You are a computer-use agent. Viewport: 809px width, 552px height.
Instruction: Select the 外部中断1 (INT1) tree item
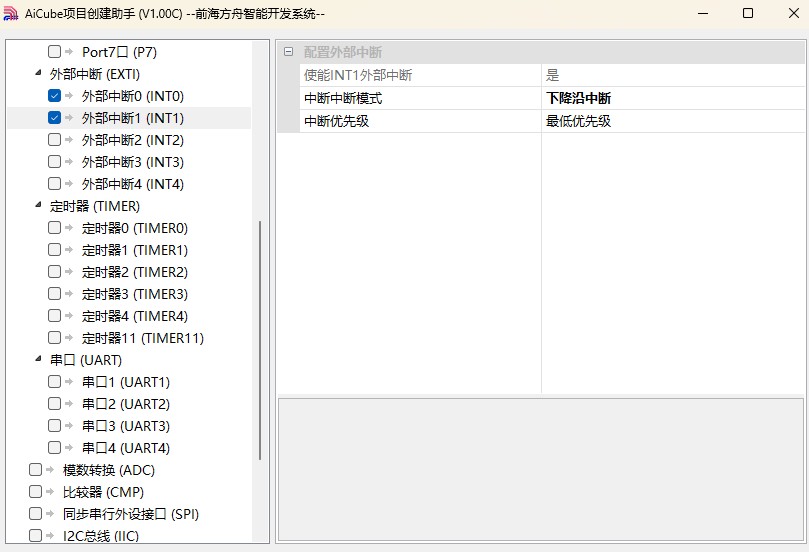pos(133,118)
